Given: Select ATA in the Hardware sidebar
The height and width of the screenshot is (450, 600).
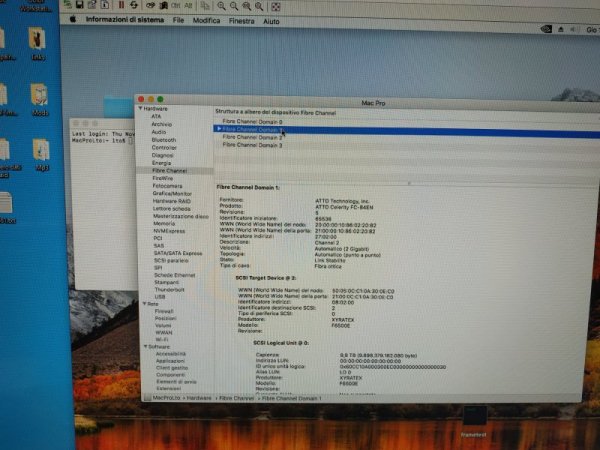Looking at the screenshot, I should click(156, 116).
